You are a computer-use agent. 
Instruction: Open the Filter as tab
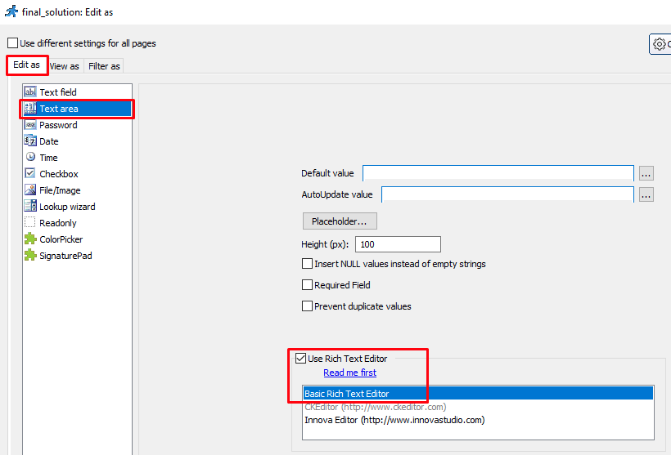[x=104, y=66]
